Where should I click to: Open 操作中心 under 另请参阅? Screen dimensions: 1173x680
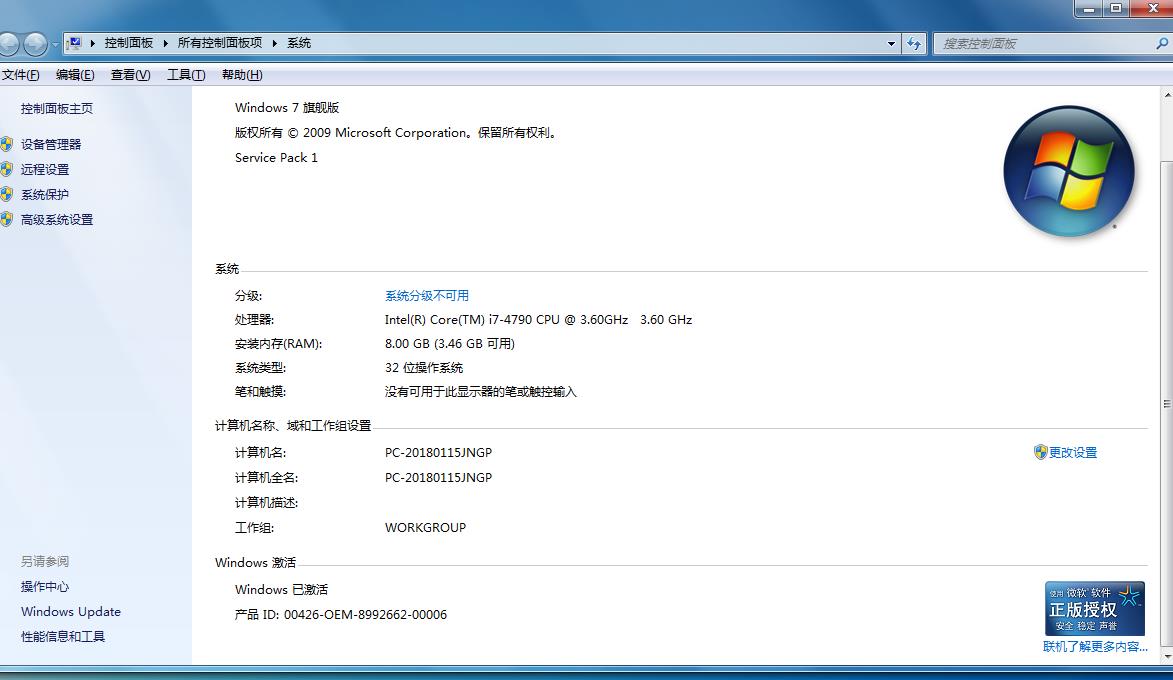pos(45,586)
